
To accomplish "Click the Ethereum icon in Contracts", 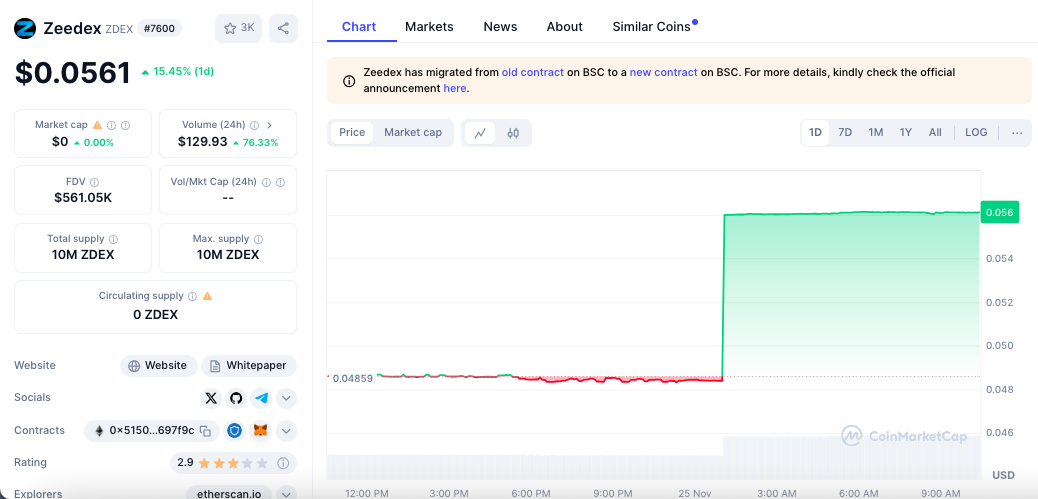I will [99, 431].
